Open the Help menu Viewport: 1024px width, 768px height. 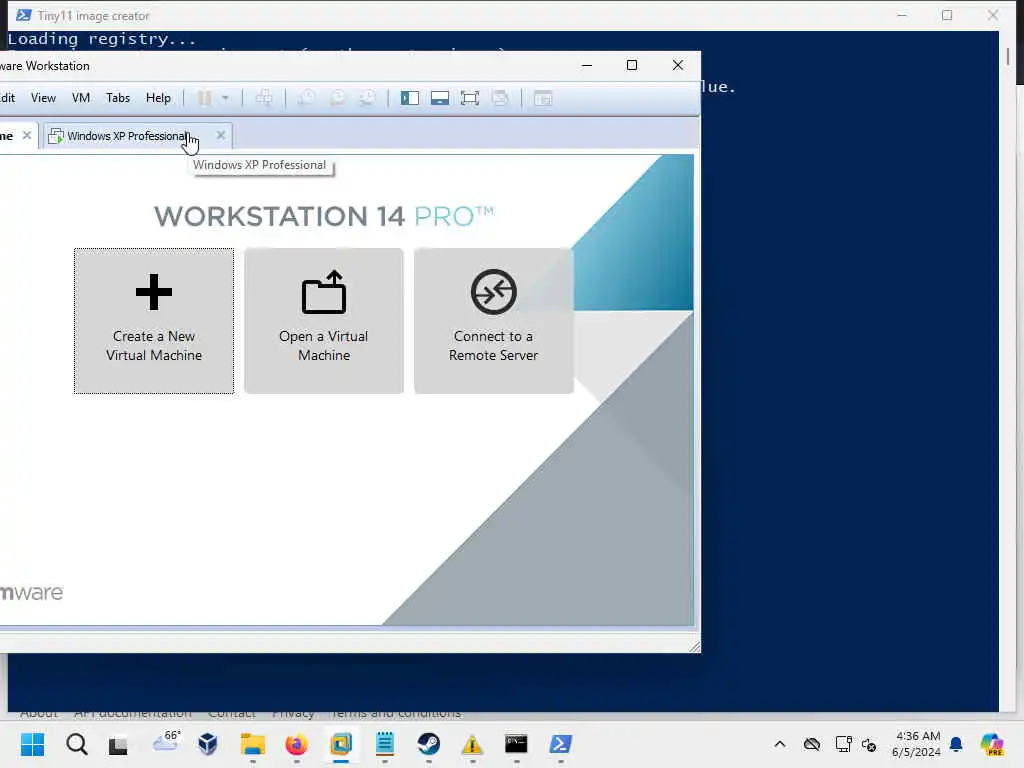(x=158, y=98)
